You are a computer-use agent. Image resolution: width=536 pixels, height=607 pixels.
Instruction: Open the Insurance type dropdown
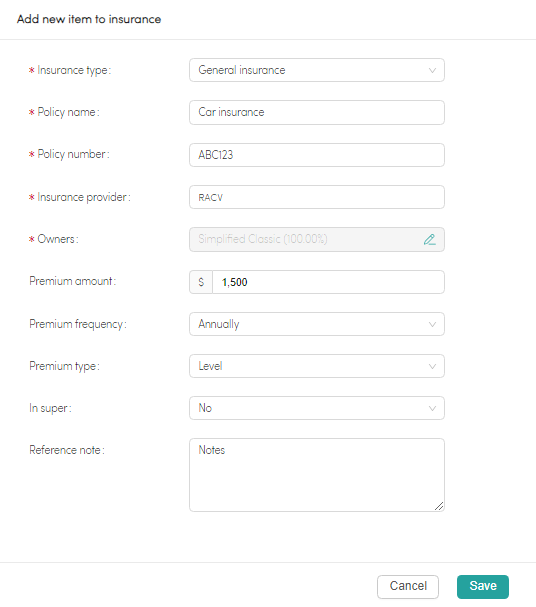coord(317,70)
